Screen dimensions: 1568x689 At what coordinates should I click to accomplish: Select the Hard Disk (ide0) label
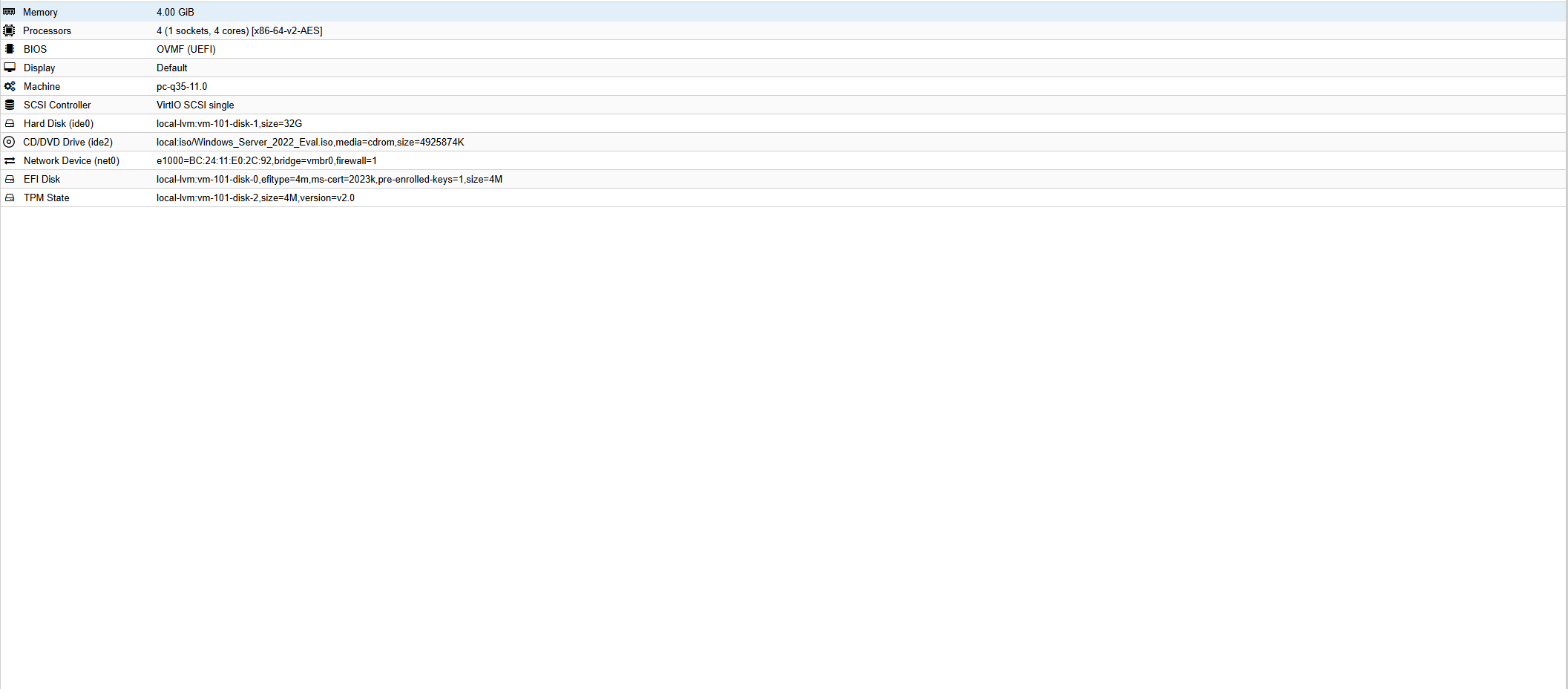coord(59,123)
